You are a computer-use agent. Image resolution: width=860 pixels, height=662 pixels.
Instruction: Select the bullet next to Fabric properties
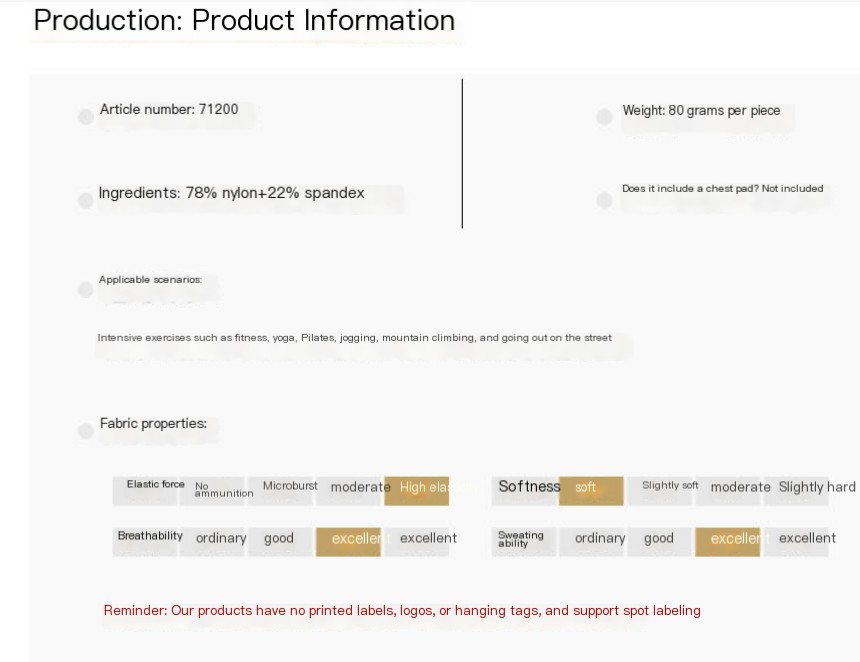click(86, 431)
